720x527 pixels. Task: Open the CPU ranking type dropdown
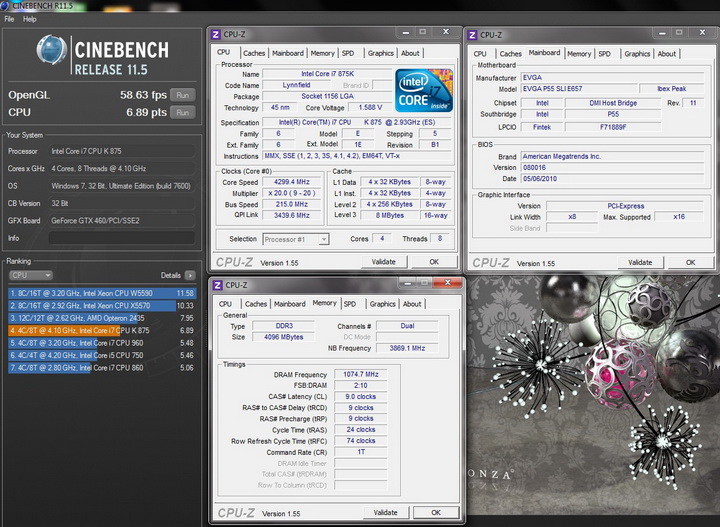pos(30,275)
